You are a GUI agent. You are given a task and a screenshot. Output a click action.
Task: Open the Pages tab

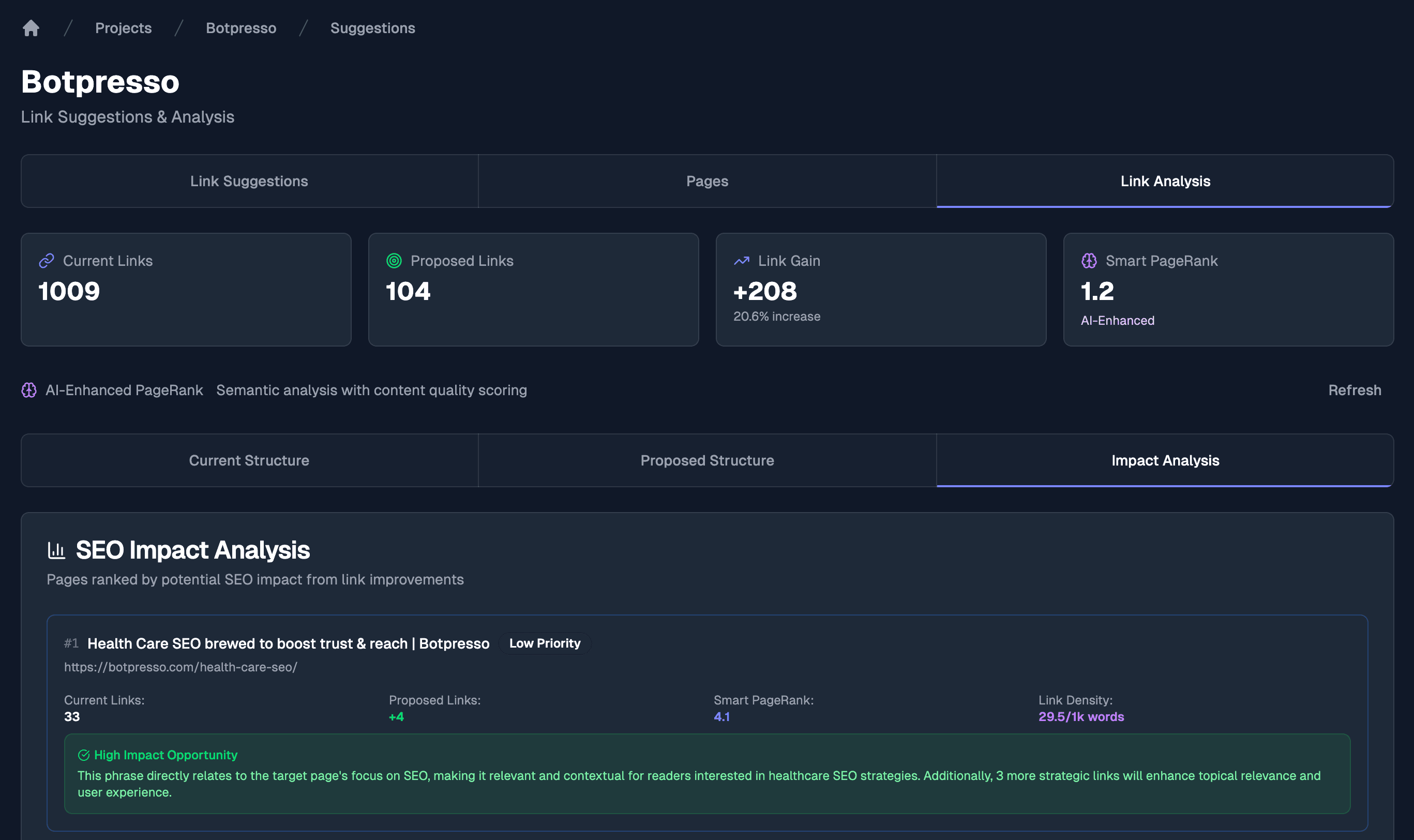pos(708,181)
